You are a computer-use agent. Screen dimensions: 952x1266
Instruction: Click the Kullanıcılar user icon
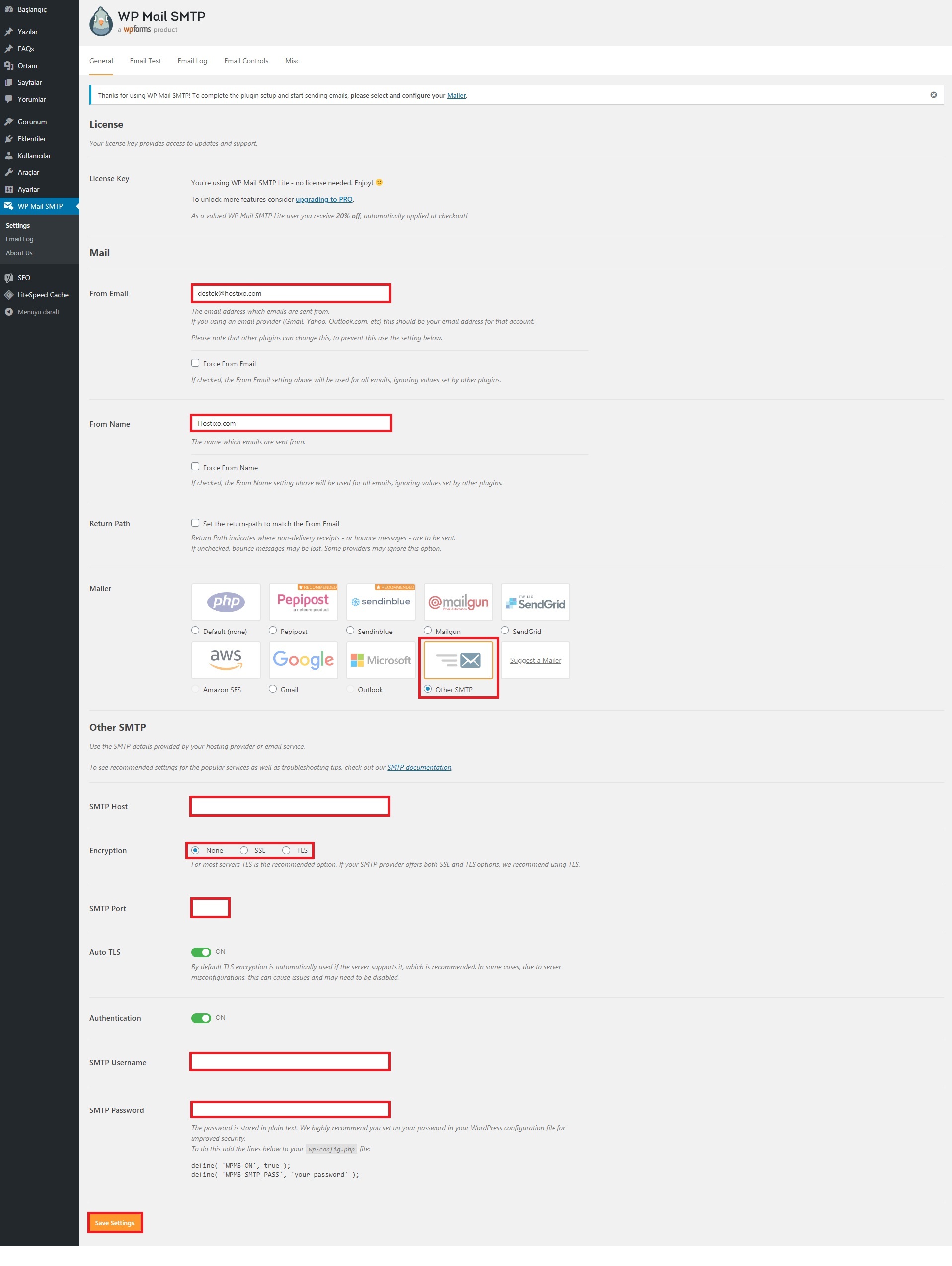pos(8,156)
